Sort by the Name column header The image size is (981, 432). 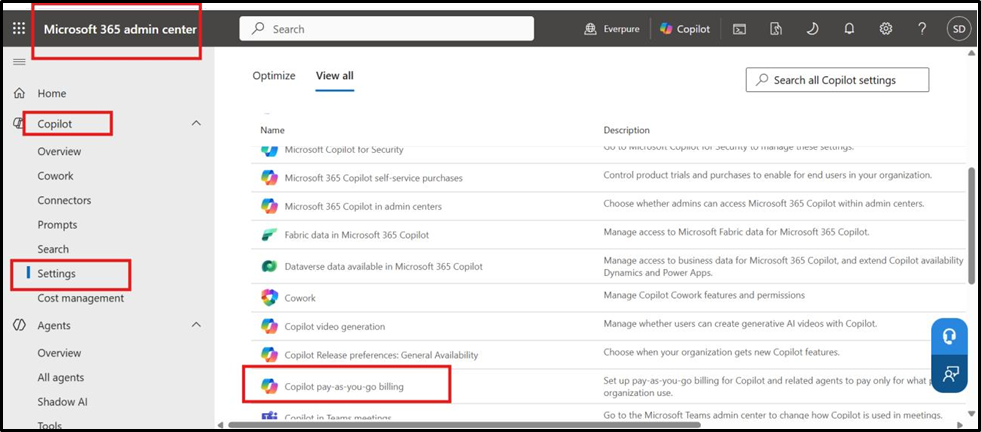click(x=272, y=130)
